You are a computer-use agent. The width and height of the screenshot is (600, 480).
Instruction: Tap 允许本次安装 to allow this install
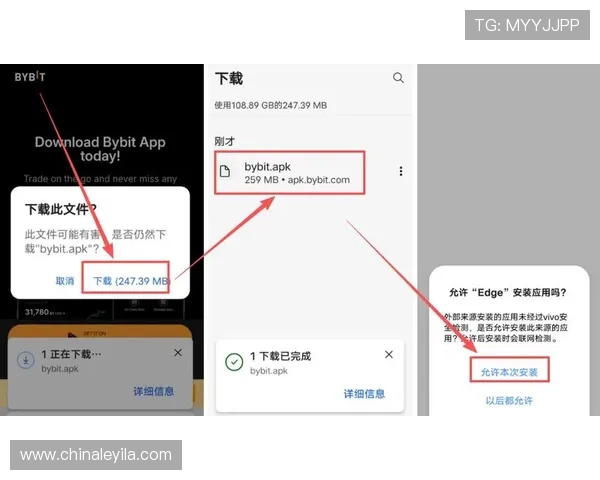tap(509, 372)
